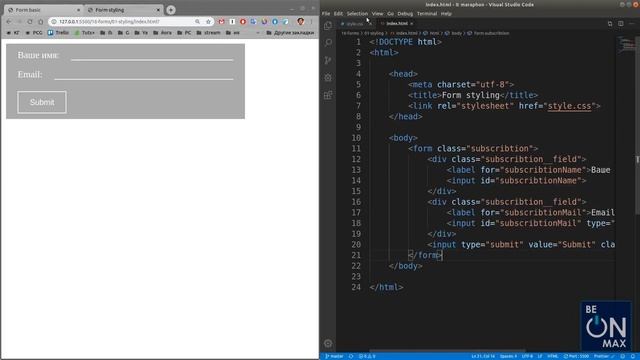Open the Gmail extension icon in Chrome

tap(221, 21)
